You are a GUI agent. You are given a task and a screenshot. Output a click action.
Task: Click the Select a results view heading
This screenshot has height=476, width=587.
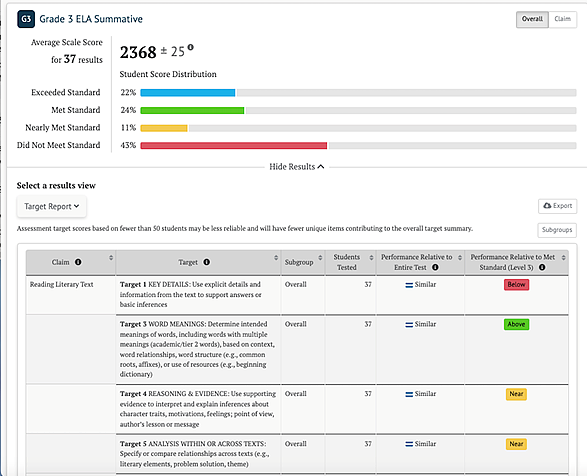56,185
